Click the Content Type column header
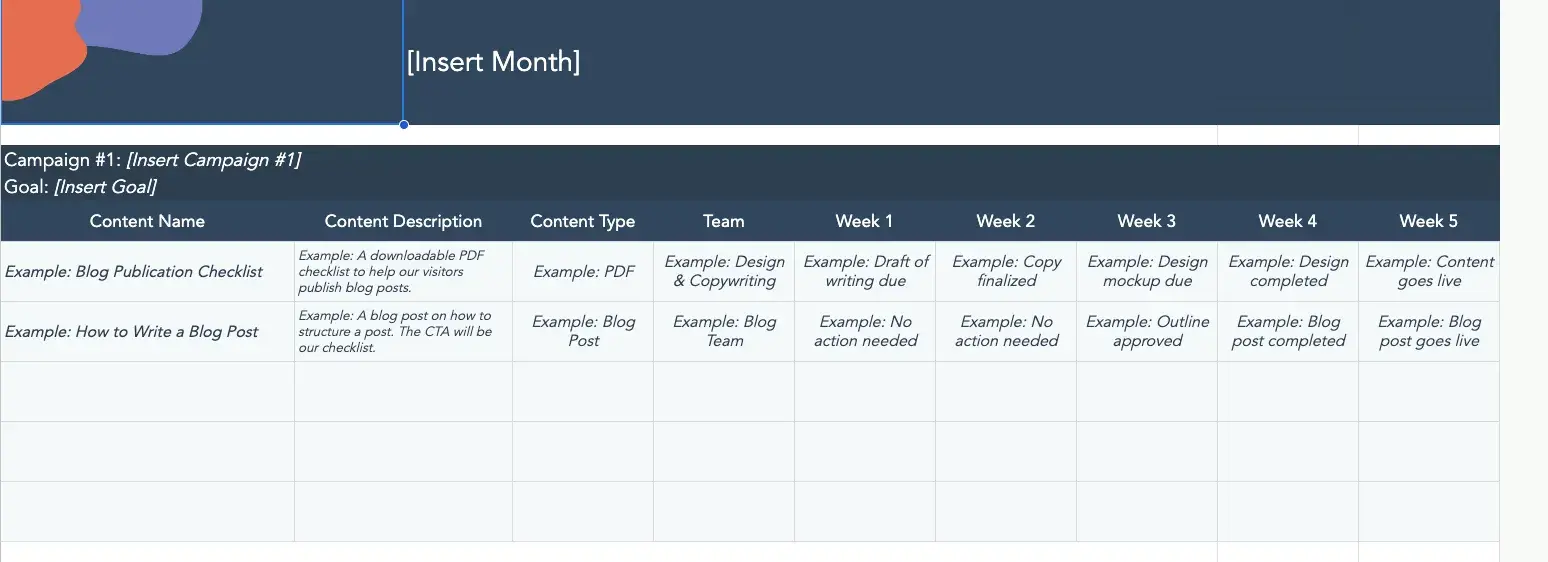Image resolution: width=1548 pixels, height=562 pixels. 582,221
